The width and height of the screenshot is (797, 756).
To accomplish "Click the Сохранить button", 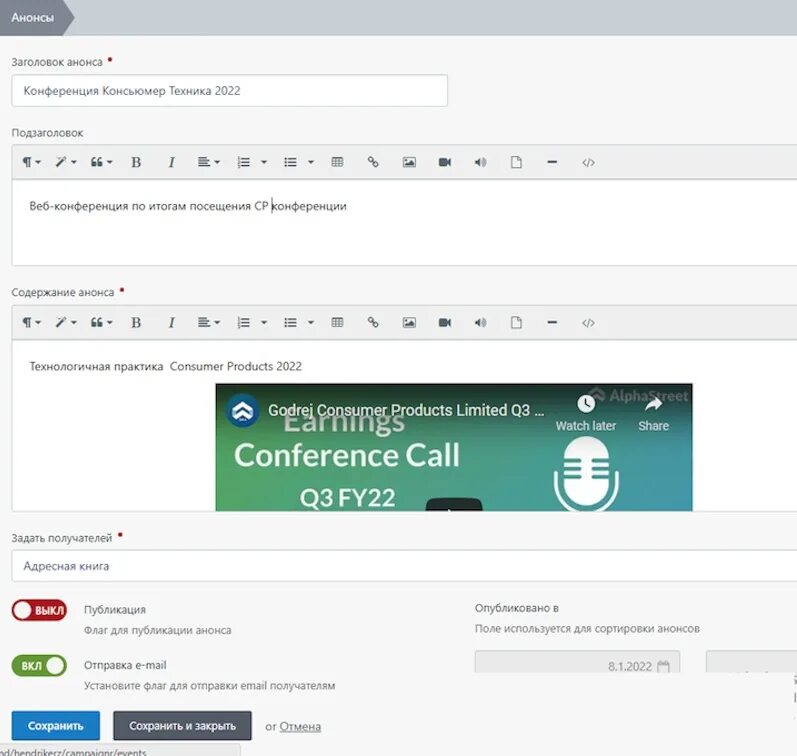I will [x=55, y=725].
